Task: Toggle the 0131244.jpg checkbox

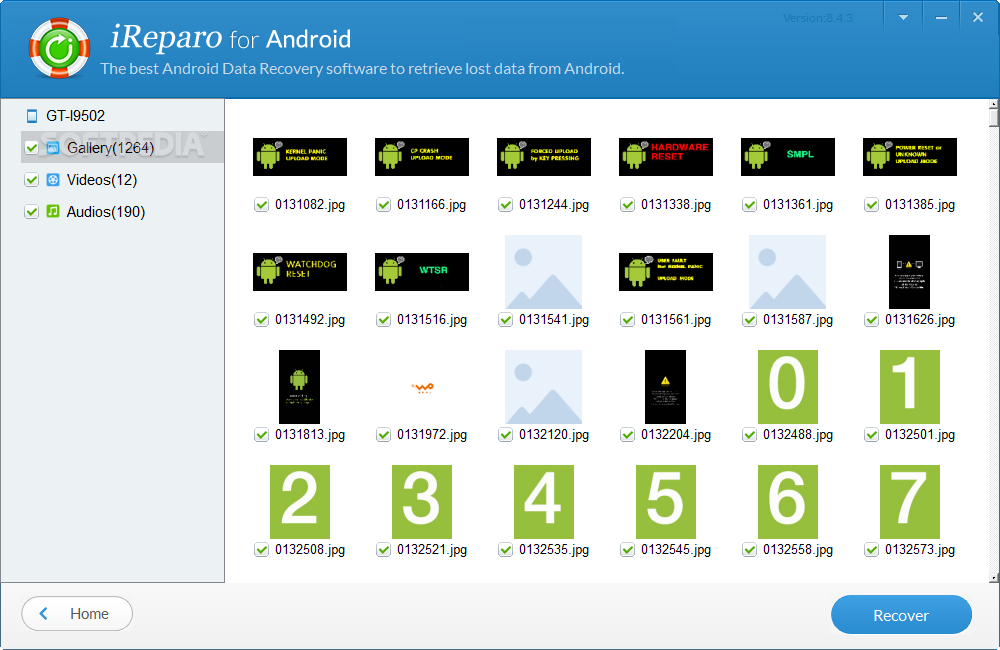Action: [x=506, y=205]
